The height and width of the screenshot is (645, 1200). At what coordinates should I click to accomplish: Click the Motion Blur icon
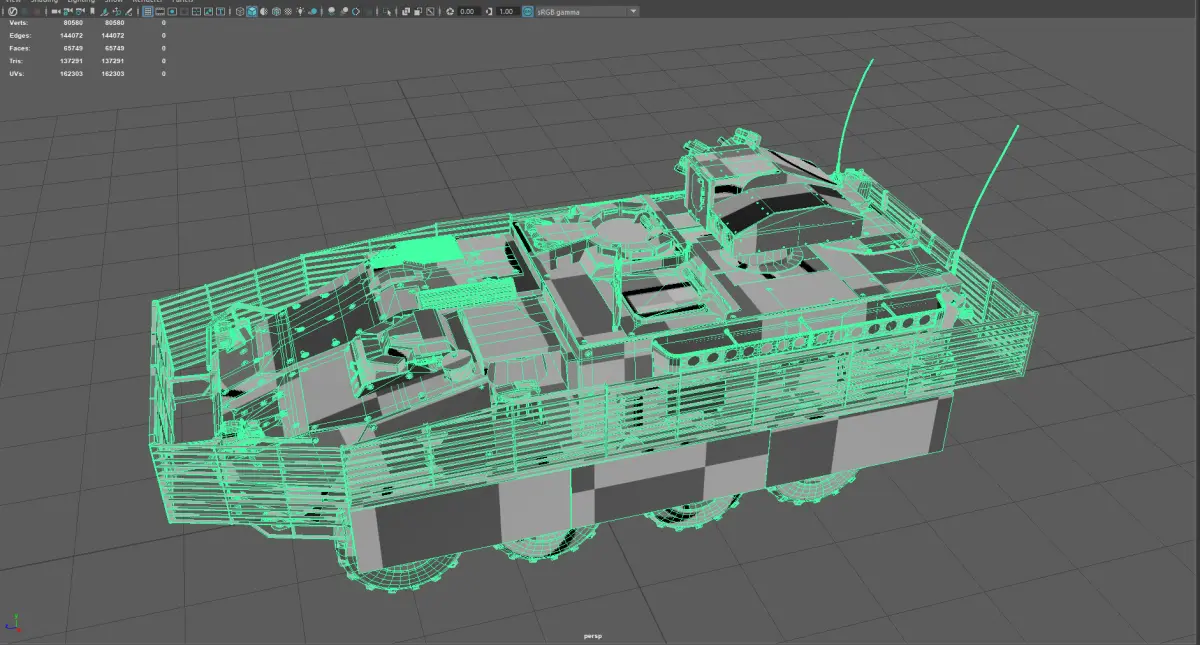344,11
